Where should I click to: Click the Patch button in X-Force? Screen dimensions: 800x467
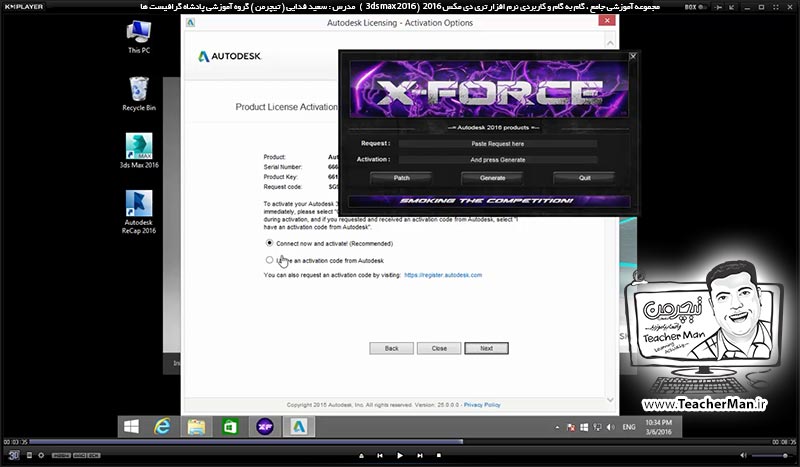pos(401,178)
